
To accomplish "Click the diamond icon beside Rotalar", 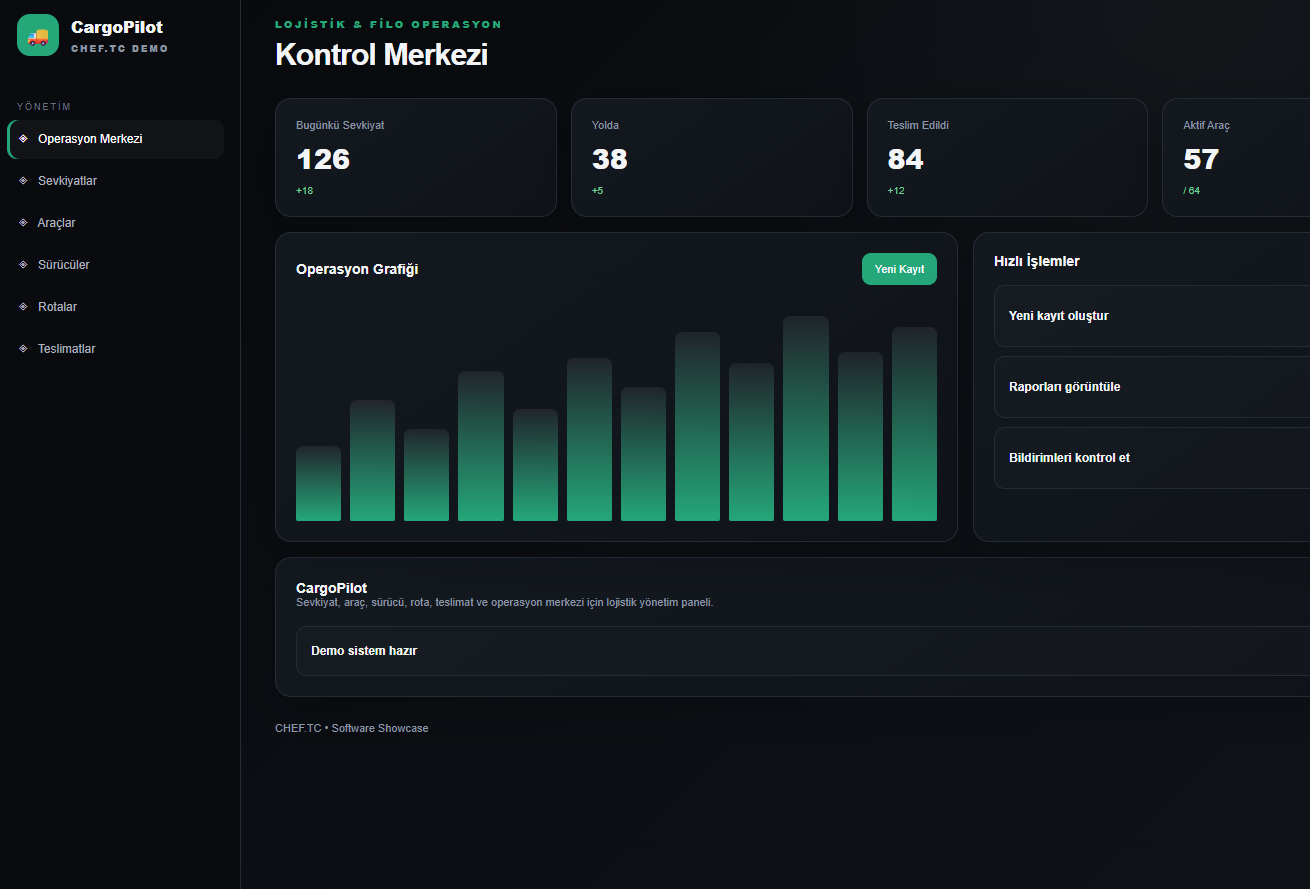I will [x=23, y=307].
